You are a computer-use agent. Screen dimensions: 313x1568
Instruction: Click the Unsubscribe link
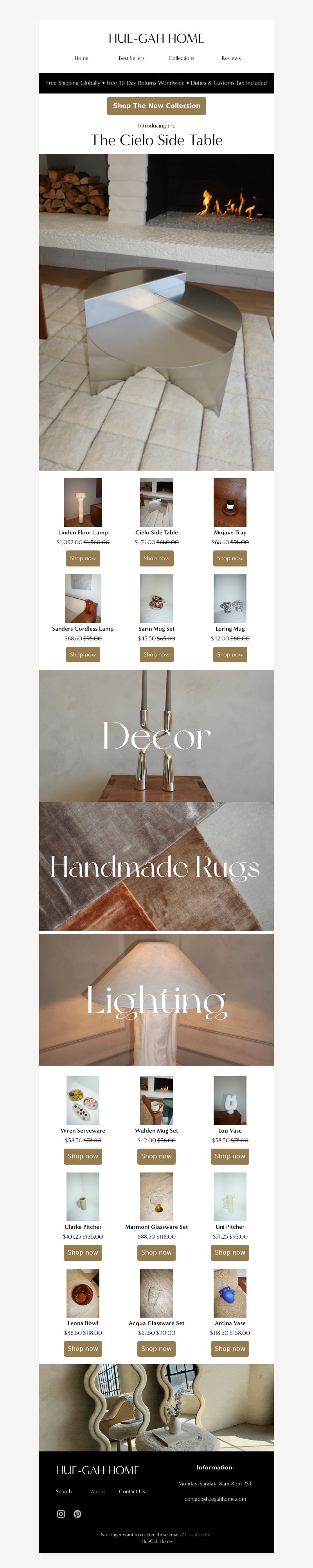[x=198, y=1534]
